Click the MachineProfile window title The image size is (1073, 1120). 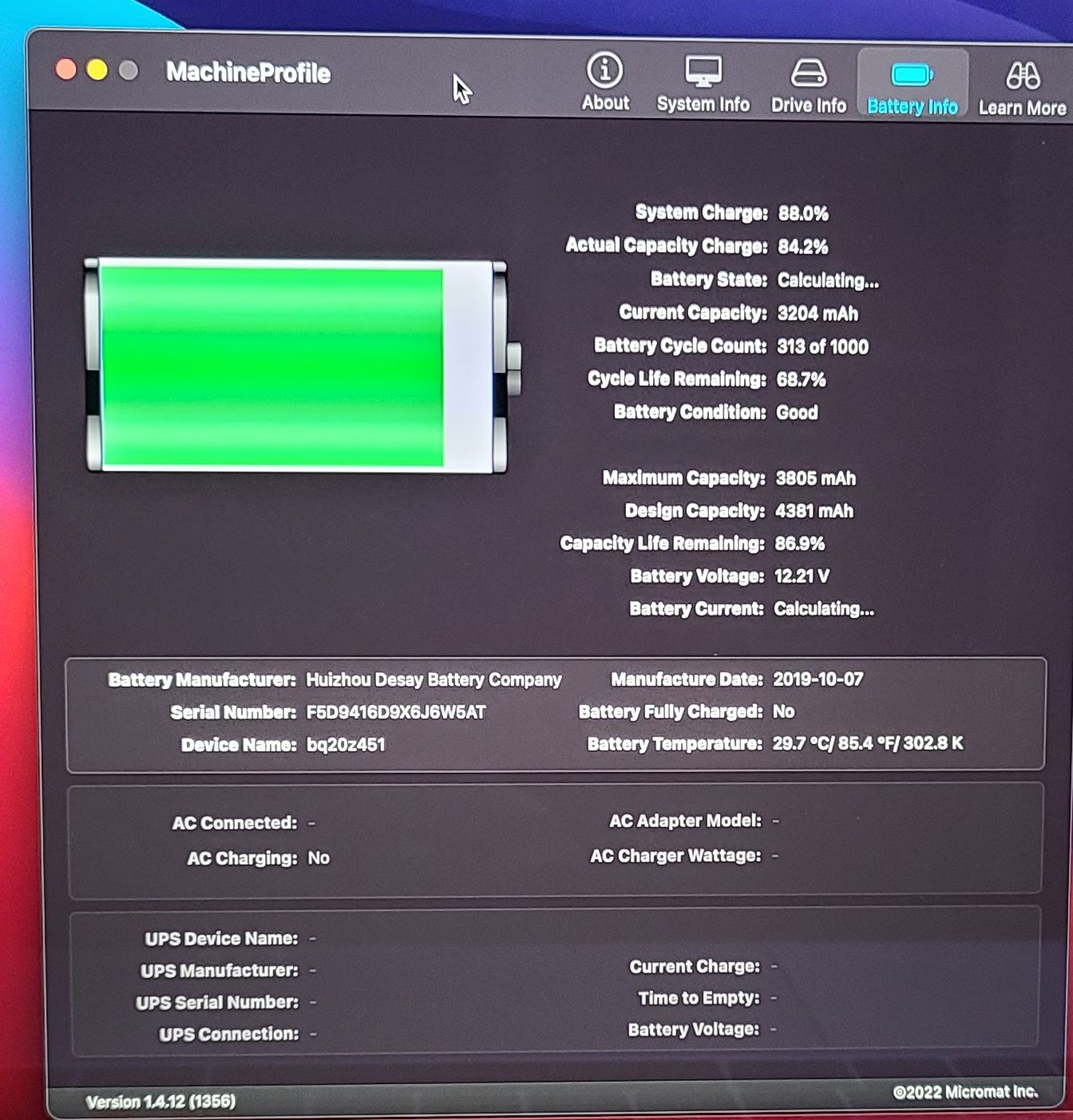pos(247,73)
